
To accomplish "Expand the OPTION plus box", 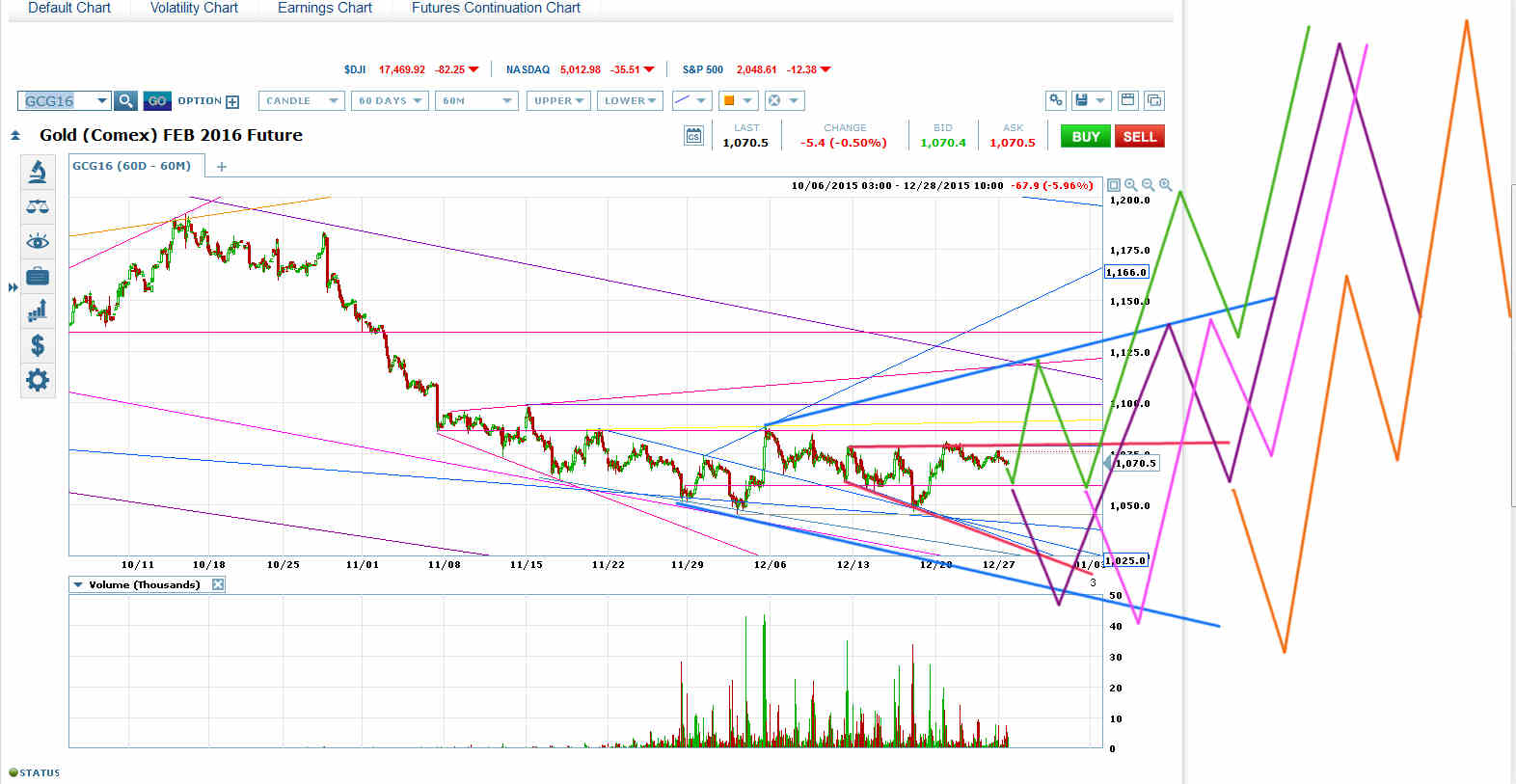I will (x=232, y=101).
